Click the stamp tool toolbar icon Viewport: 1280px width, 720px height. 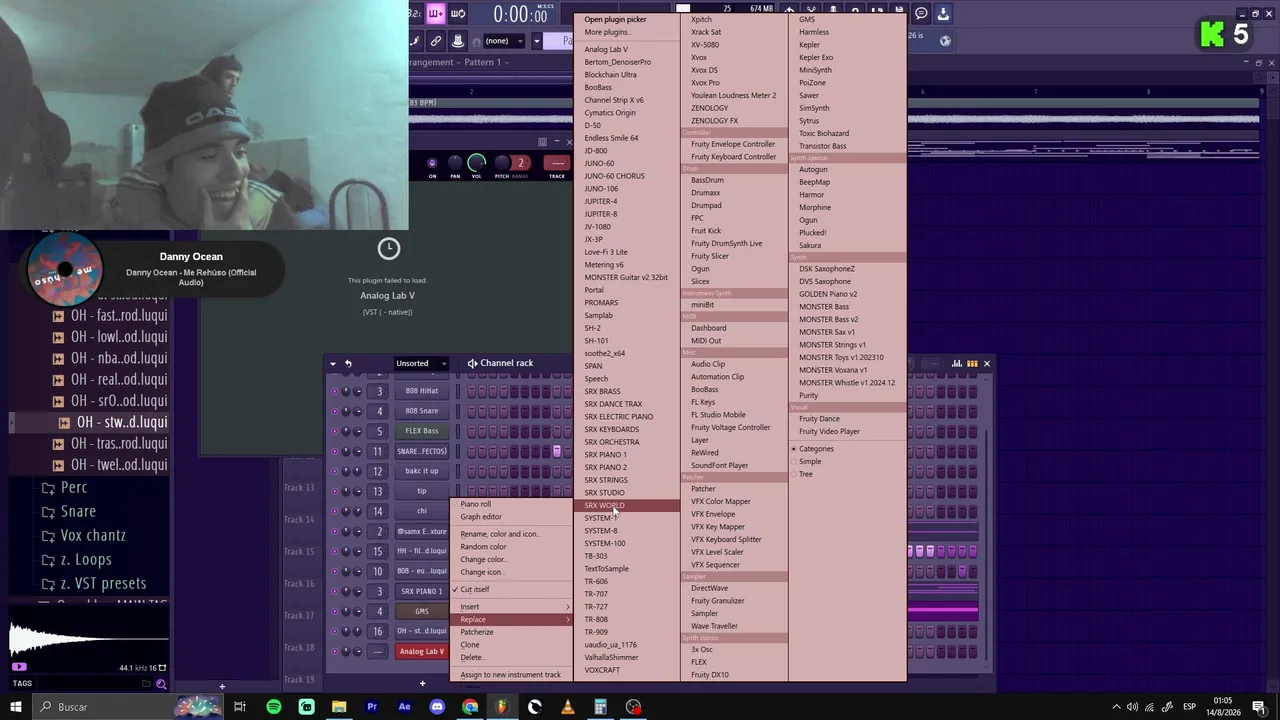tap(458, 41)
